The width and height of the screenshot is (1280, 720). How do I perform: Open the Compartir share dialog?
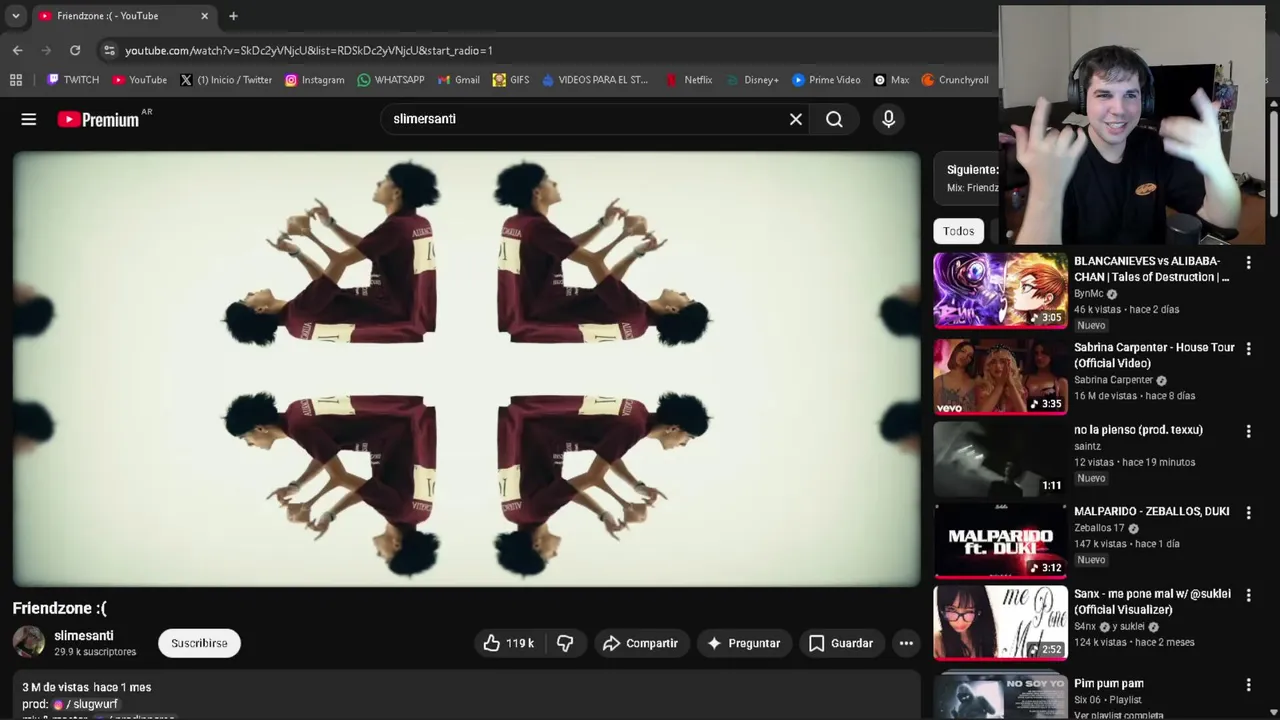pos(640,643)
